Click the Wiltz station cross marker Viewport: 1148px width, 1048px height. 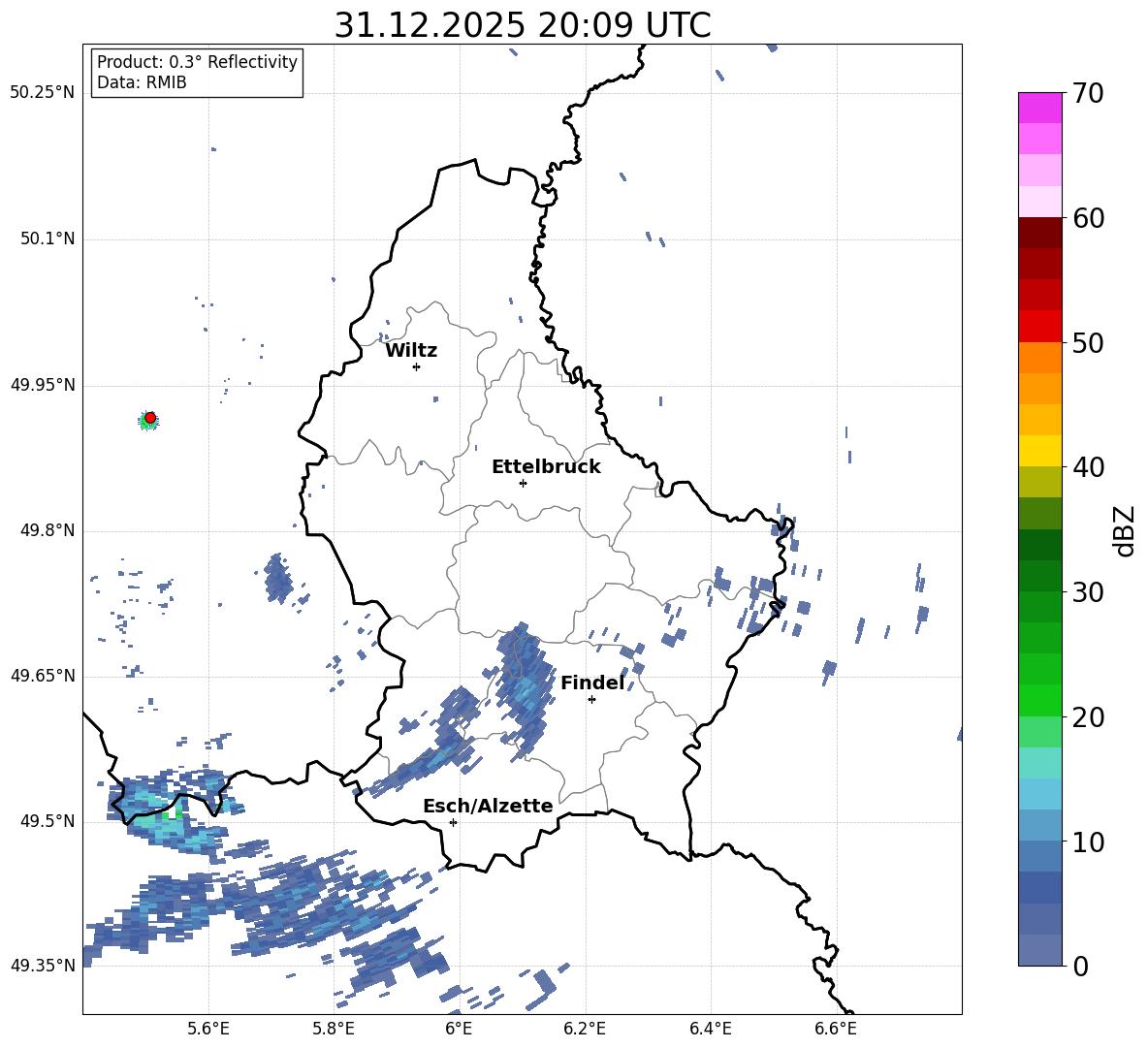(x=417, y=366)
